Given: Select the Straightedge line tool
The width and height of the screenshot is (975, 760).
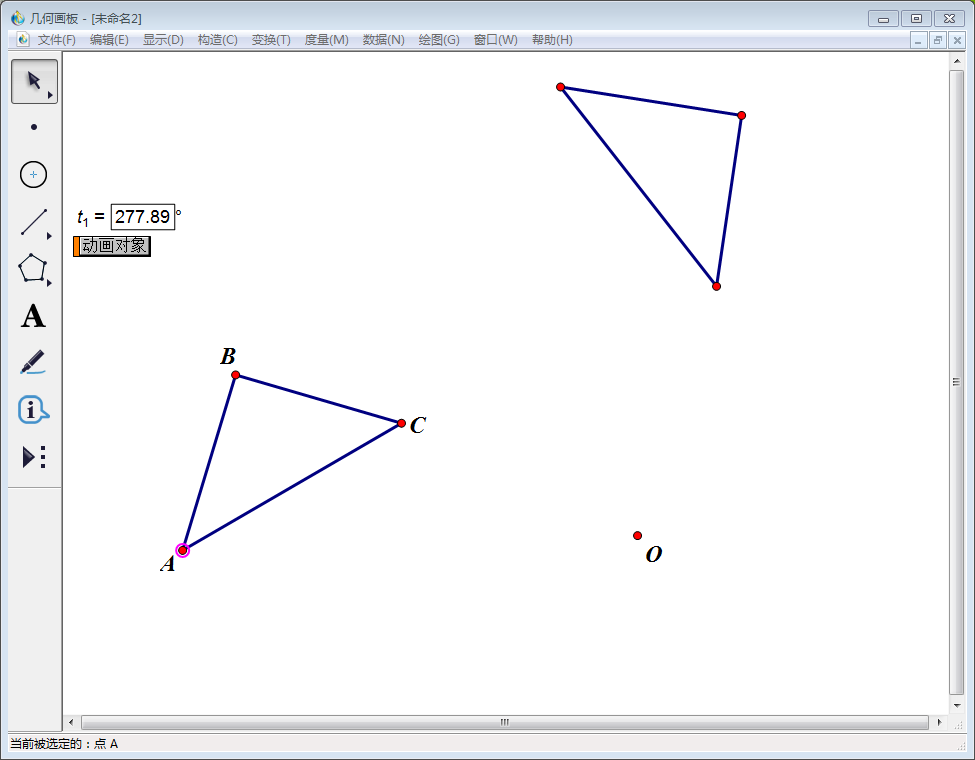Looking at the screenshot, I should 34,222.
